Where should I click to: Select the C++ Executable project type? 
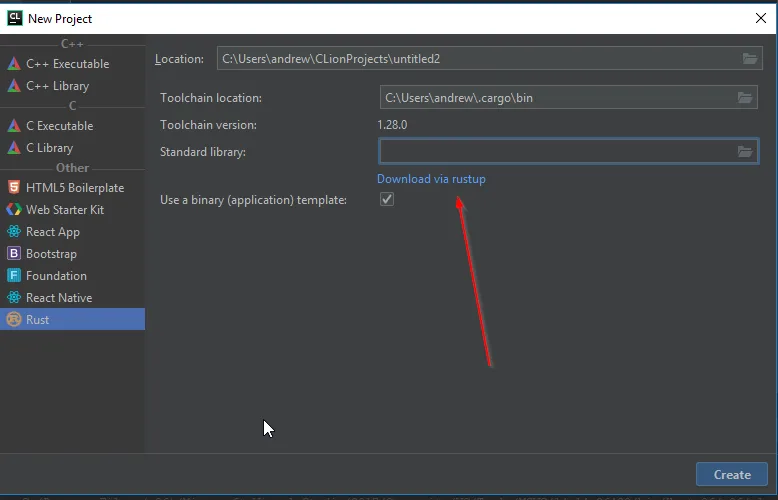click(x=72, y=63)
